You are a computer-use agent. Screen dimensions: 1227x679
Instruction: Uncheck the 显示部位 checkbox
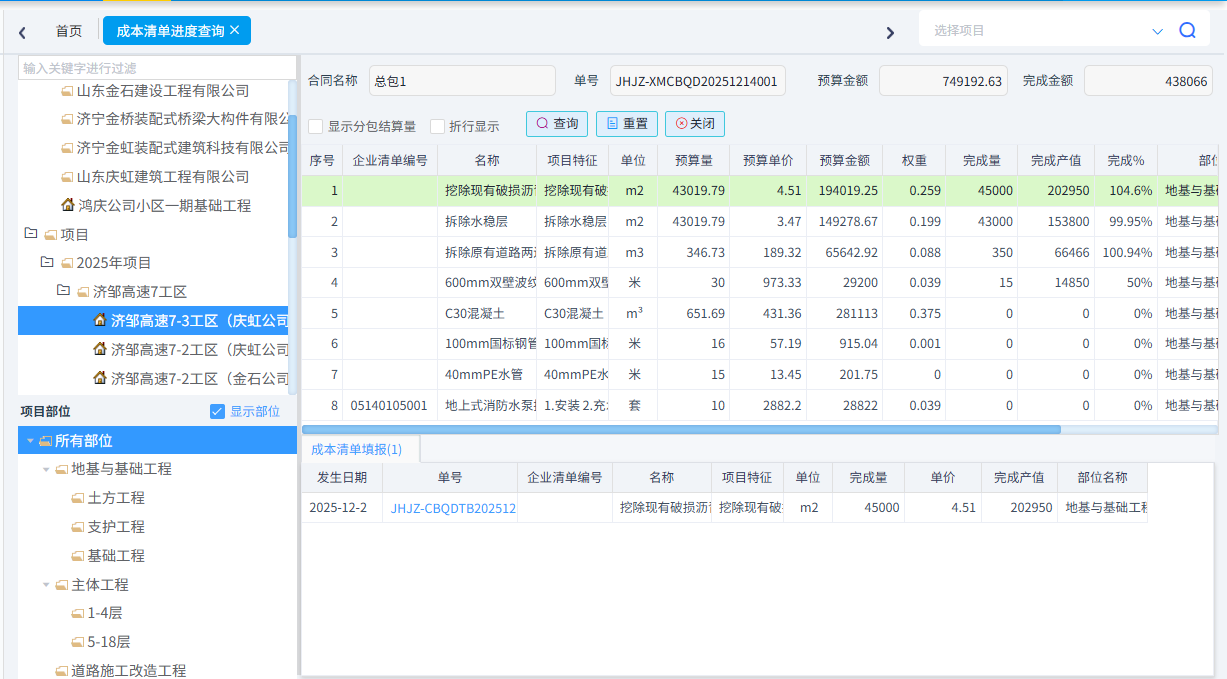click(217, 411)
